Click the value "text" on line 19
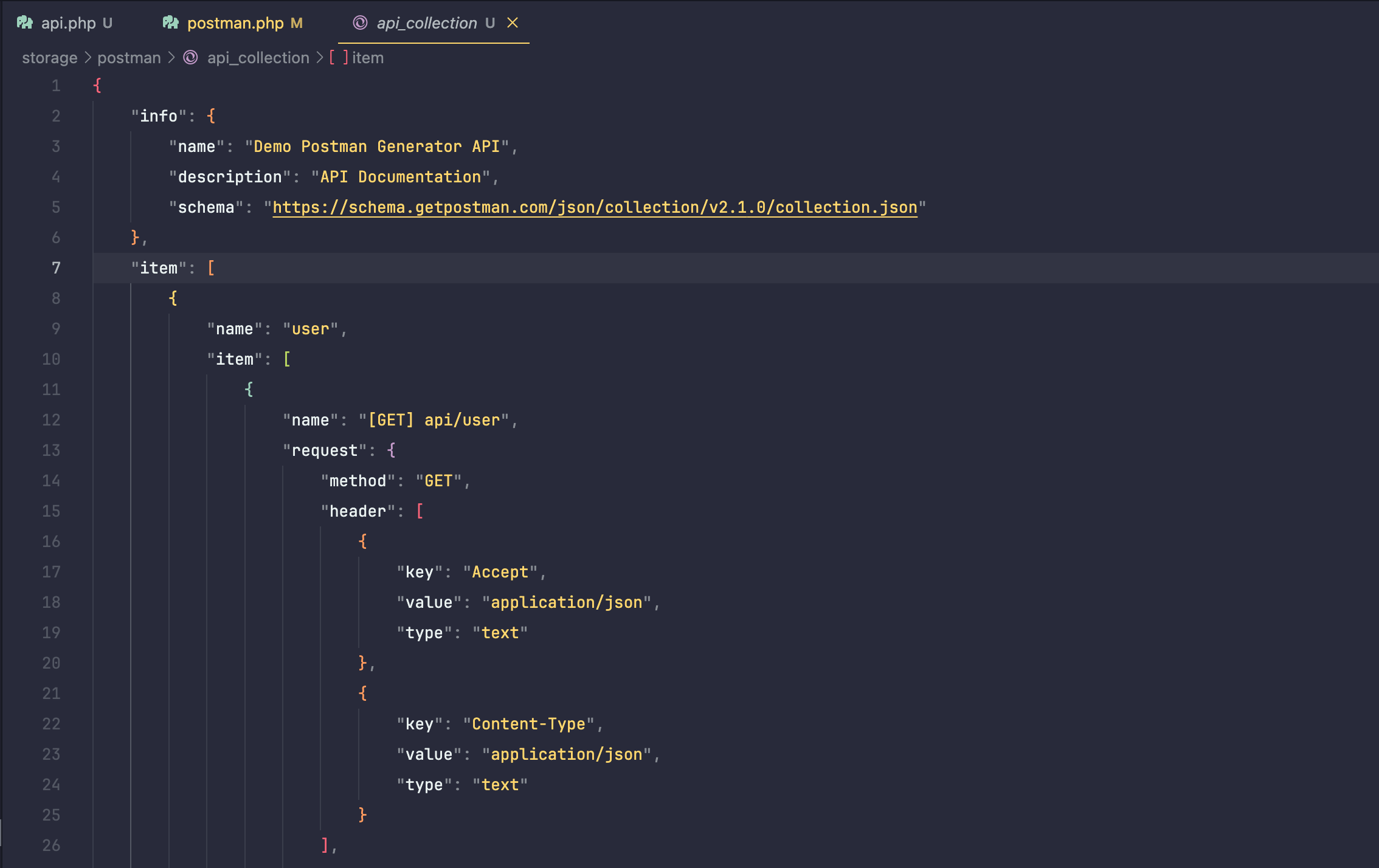Viewport: 1379px width, 868px height. tap(500, 633)
